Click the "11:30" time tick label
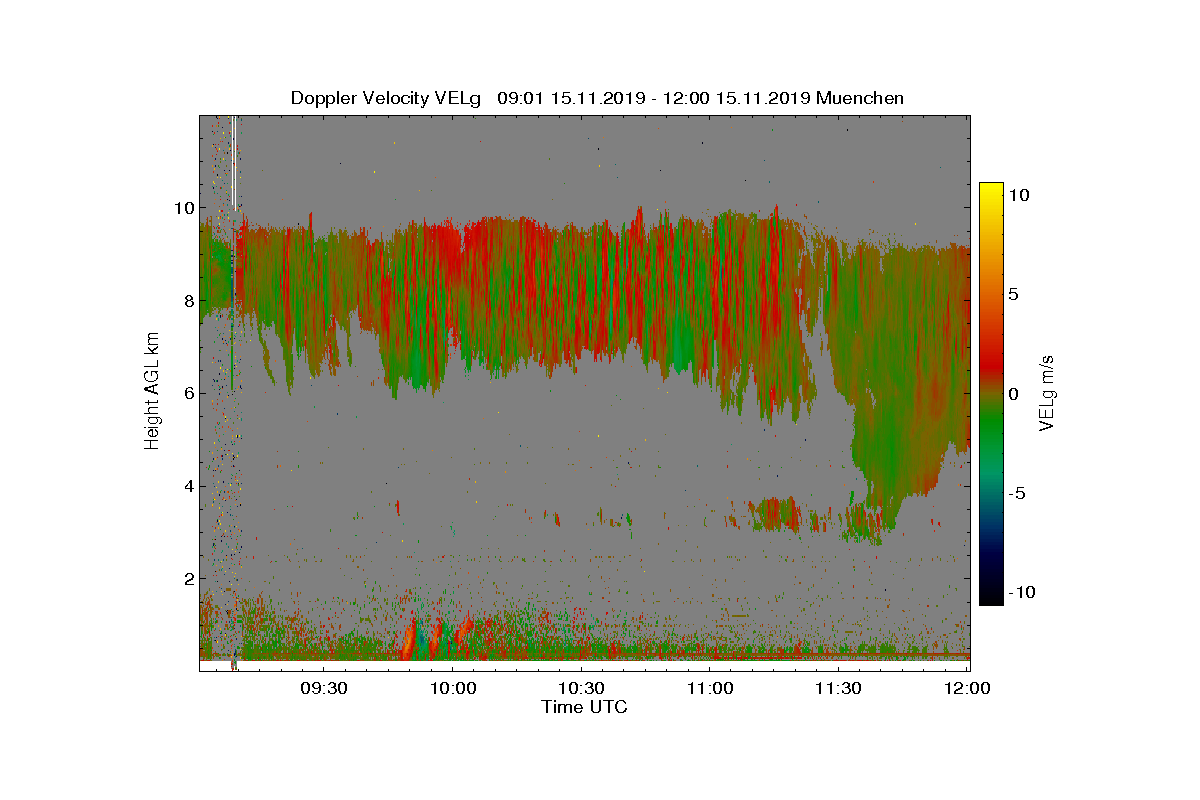The width and height of the screenshot is (1200, 800). point(838,688)
